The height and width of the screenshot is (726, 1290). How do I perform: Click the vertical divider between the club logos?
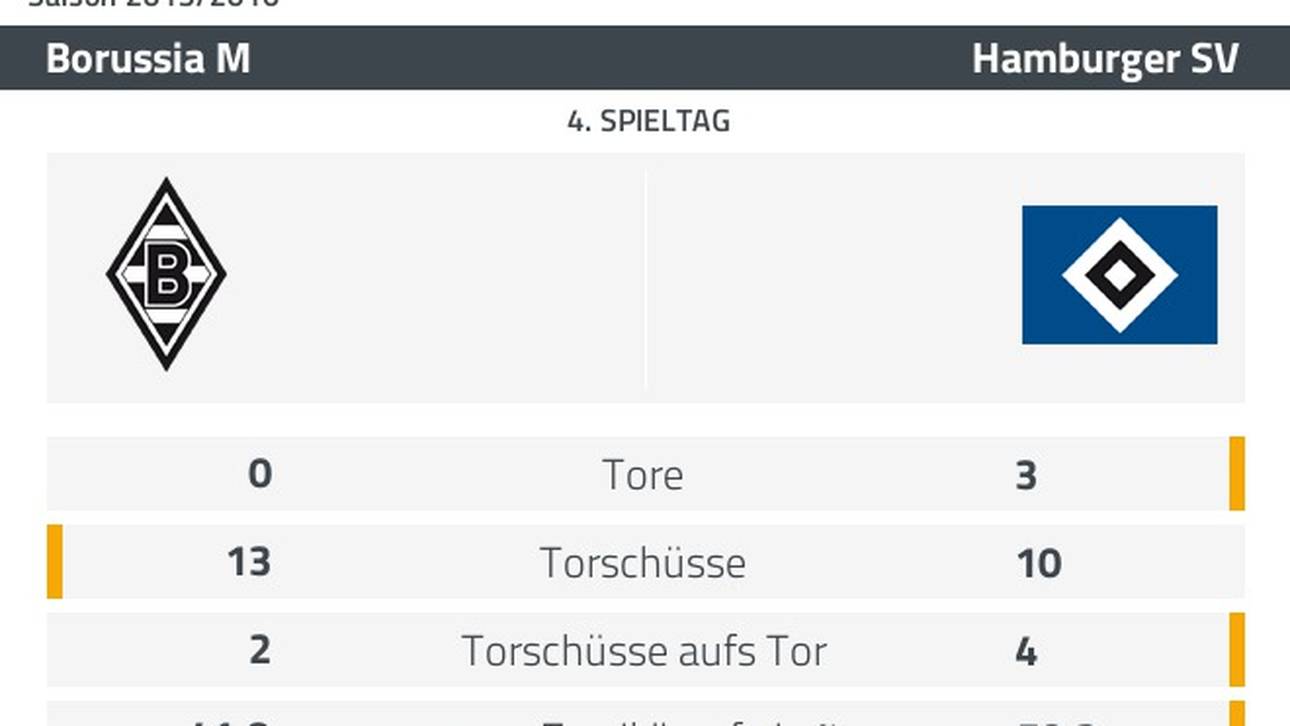[645, 278]
